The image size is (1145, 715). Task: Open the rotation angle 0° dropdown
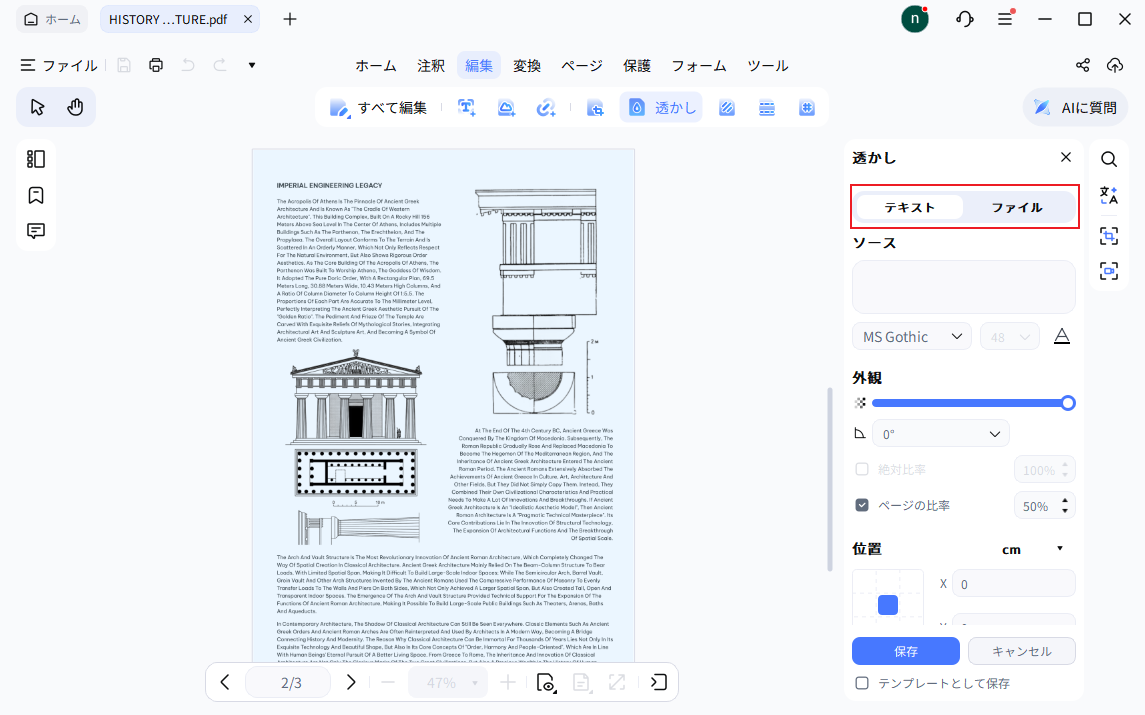941,433
